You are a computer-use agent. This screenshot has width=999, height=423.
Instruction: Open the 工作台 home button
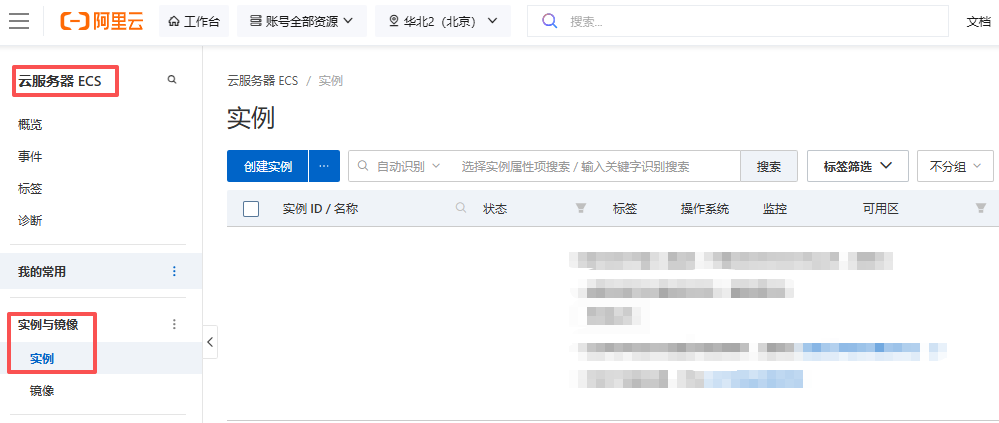[x=194, y=21]
